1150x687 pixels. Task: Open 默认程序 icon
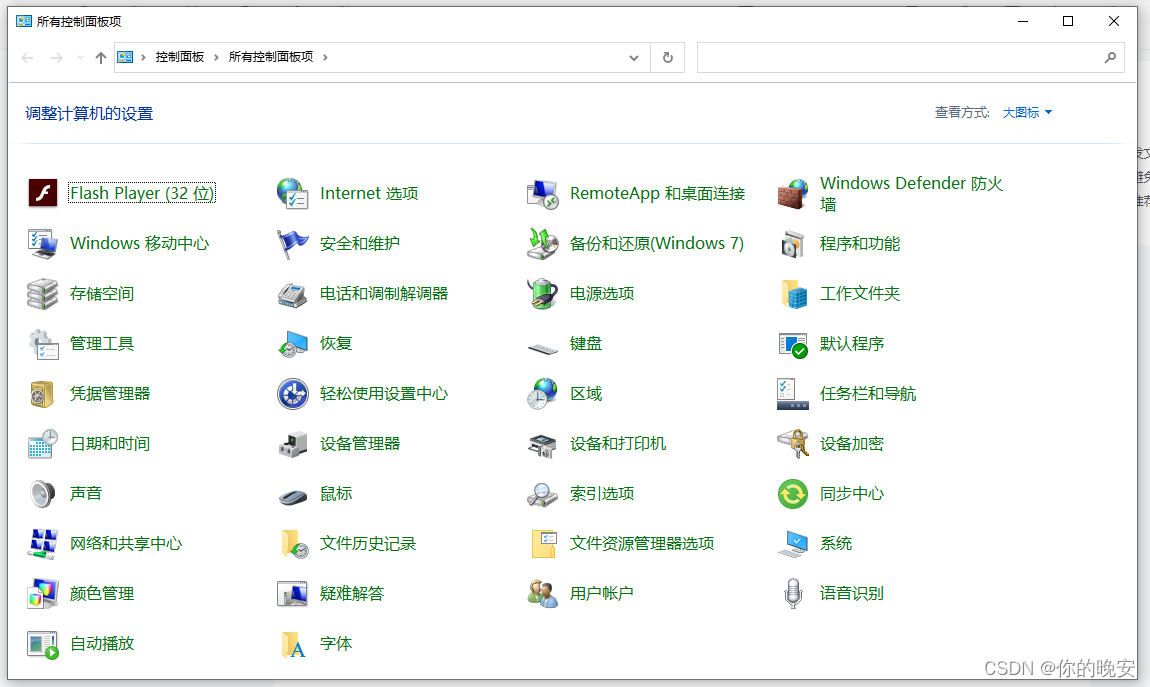tap(793, 345)
